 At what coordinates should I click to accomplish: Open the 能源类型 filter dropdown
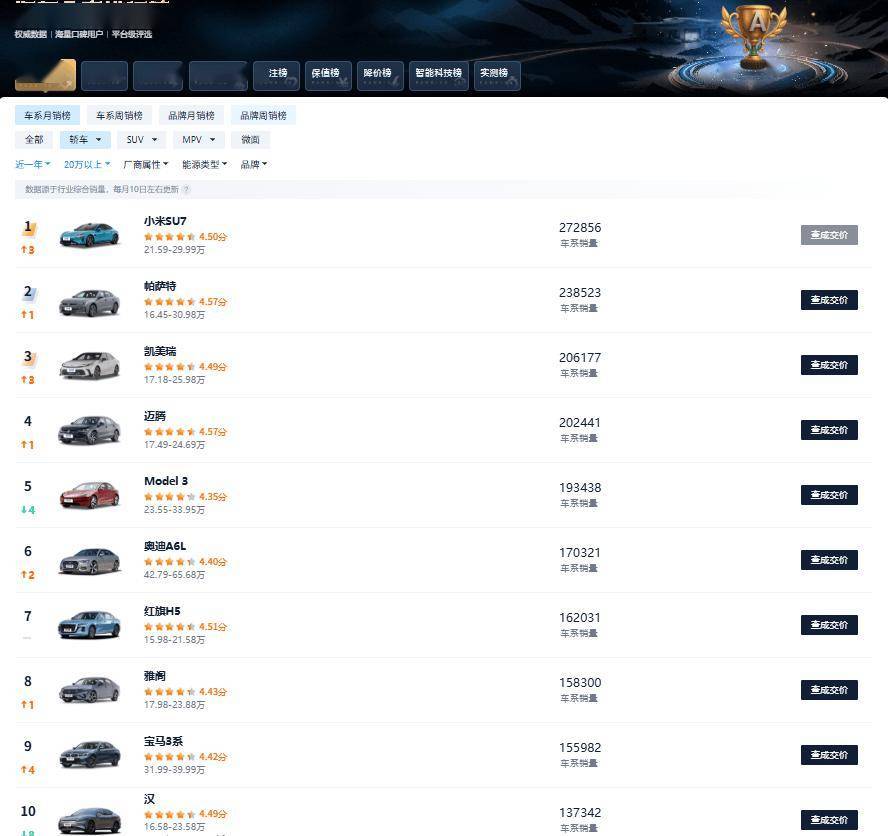coord(204,165)
